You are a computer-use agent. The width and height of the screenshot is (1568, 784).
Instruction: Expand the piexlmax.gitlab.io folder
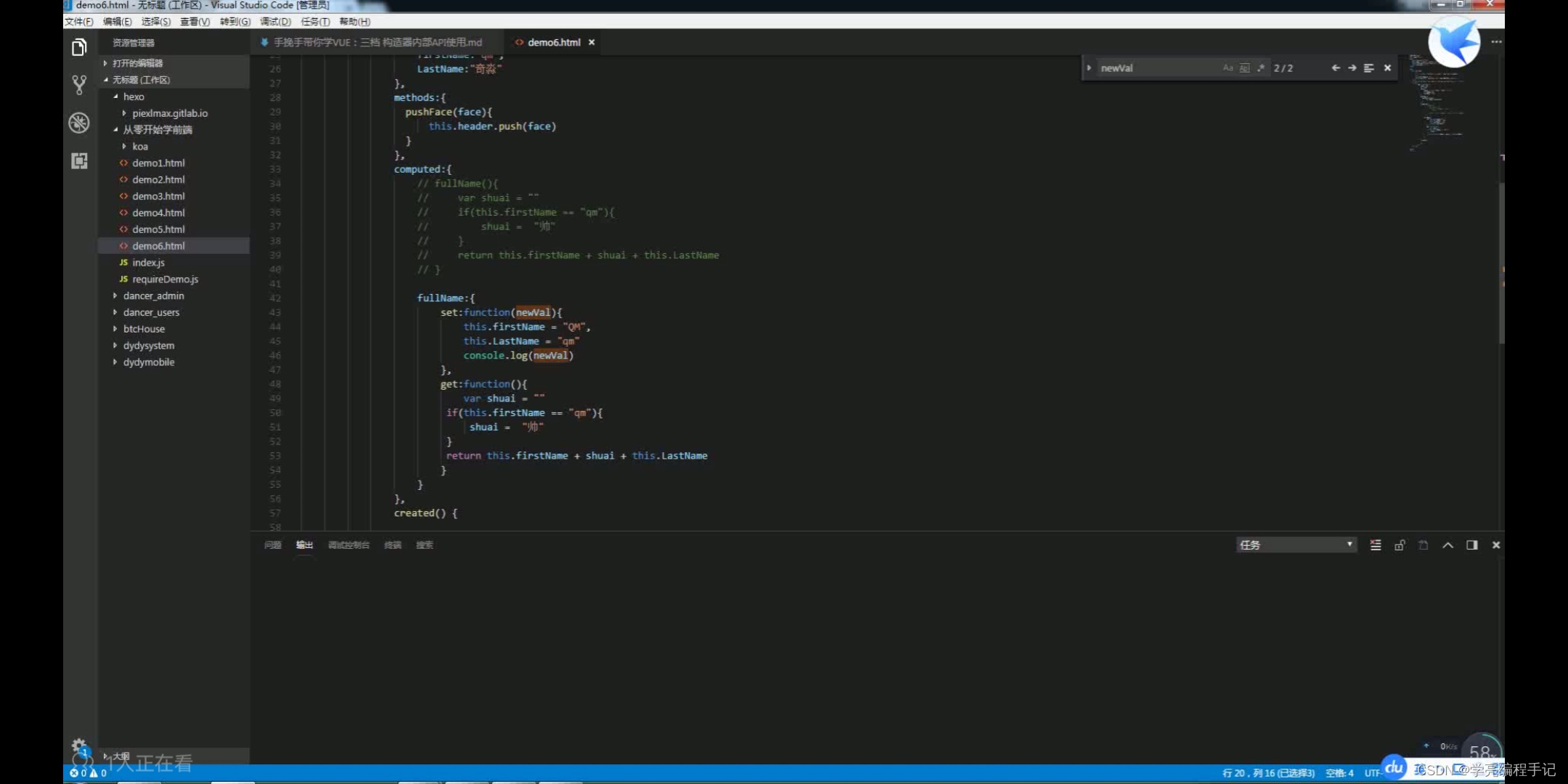pyautogui.click(x=174, y=113)
